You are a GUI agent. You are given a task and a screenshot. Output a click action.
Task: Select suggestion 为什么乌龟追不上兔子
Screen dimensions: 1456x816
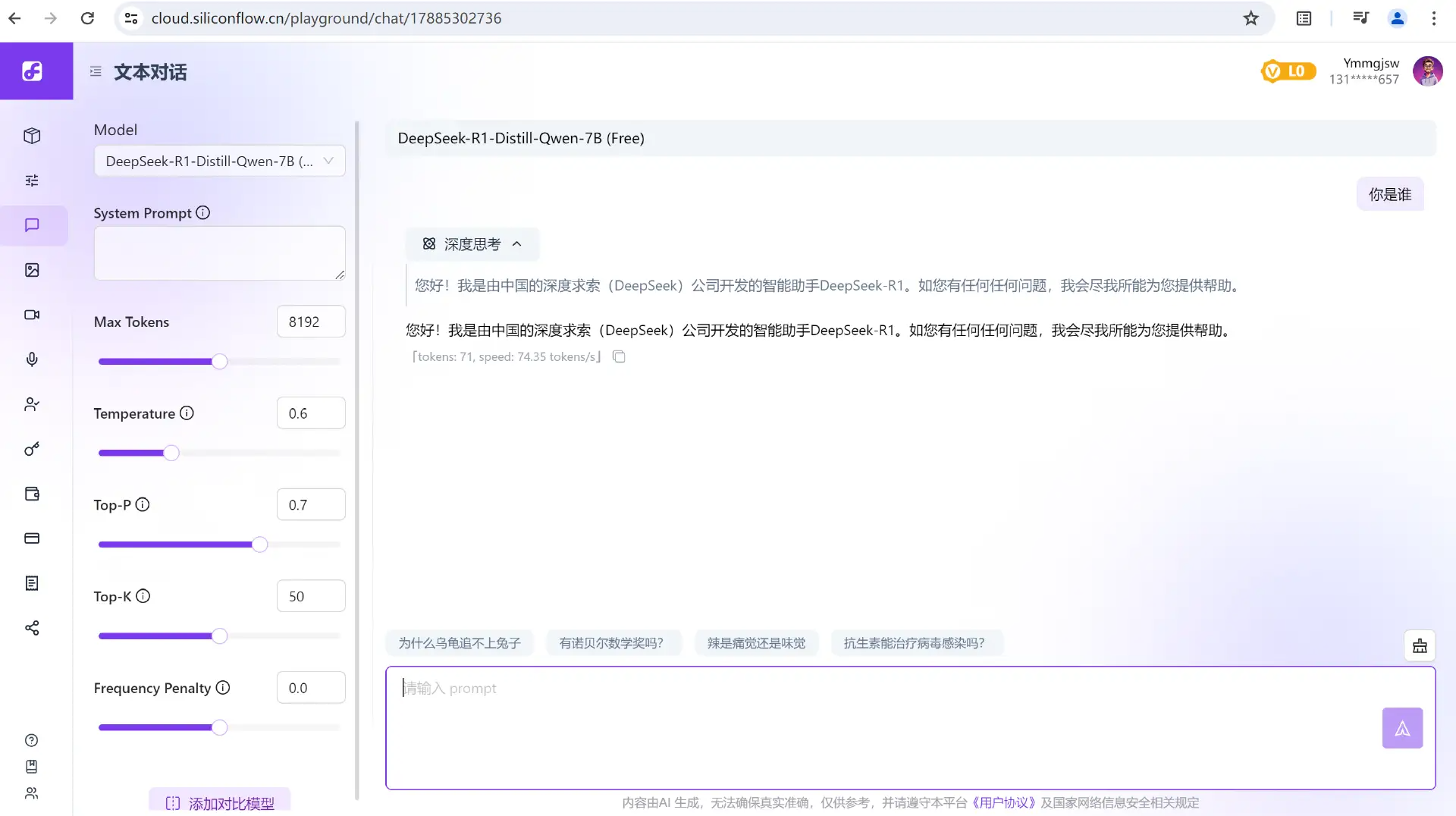pos(459,643)
